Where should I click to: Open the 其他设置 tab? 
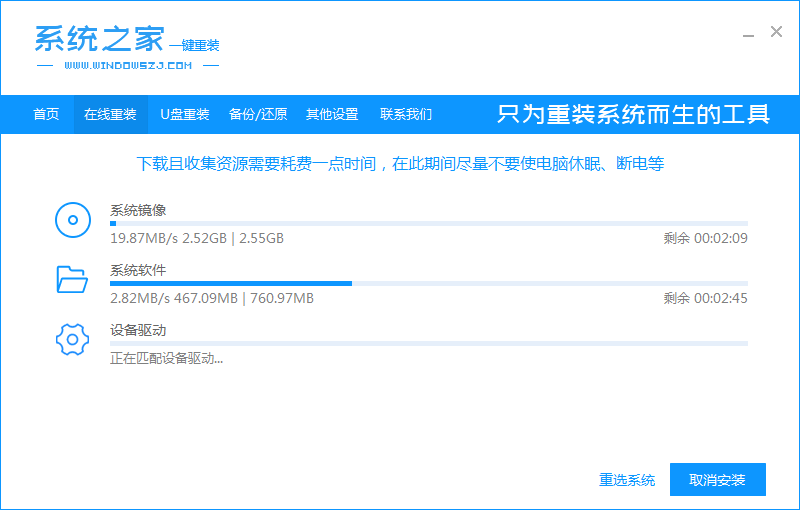[332, 114]
